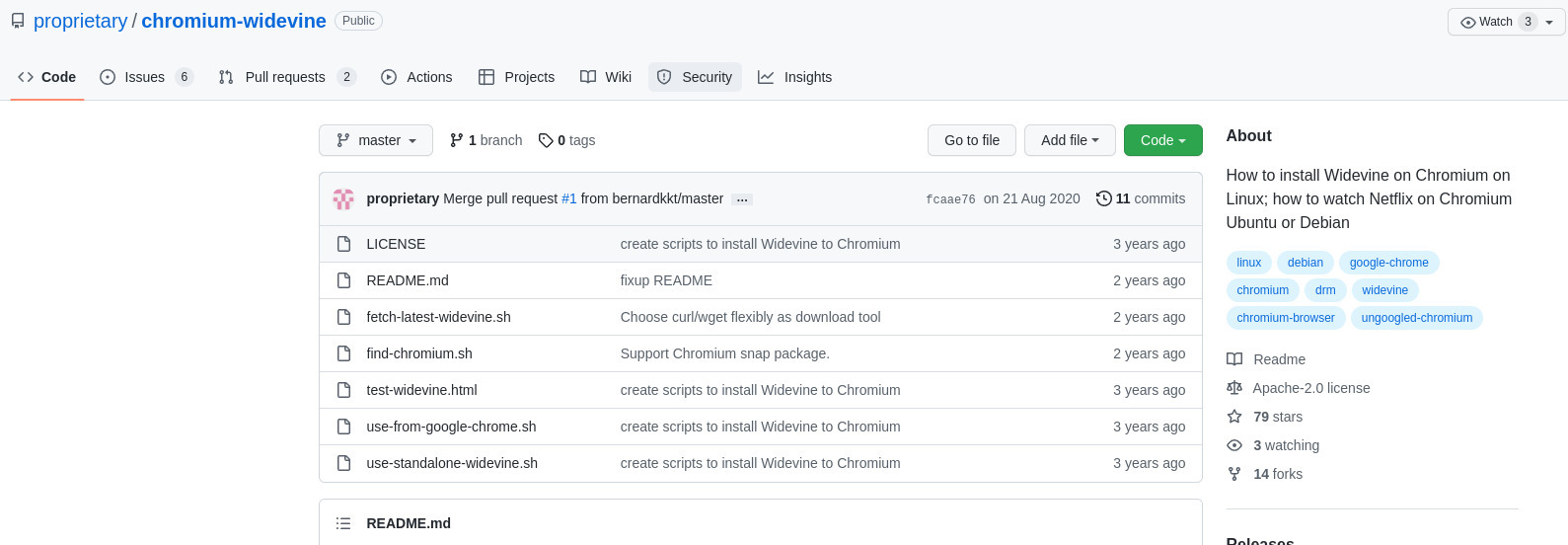Select the widevine topic tag
1568x545 pixels.
1385,290
